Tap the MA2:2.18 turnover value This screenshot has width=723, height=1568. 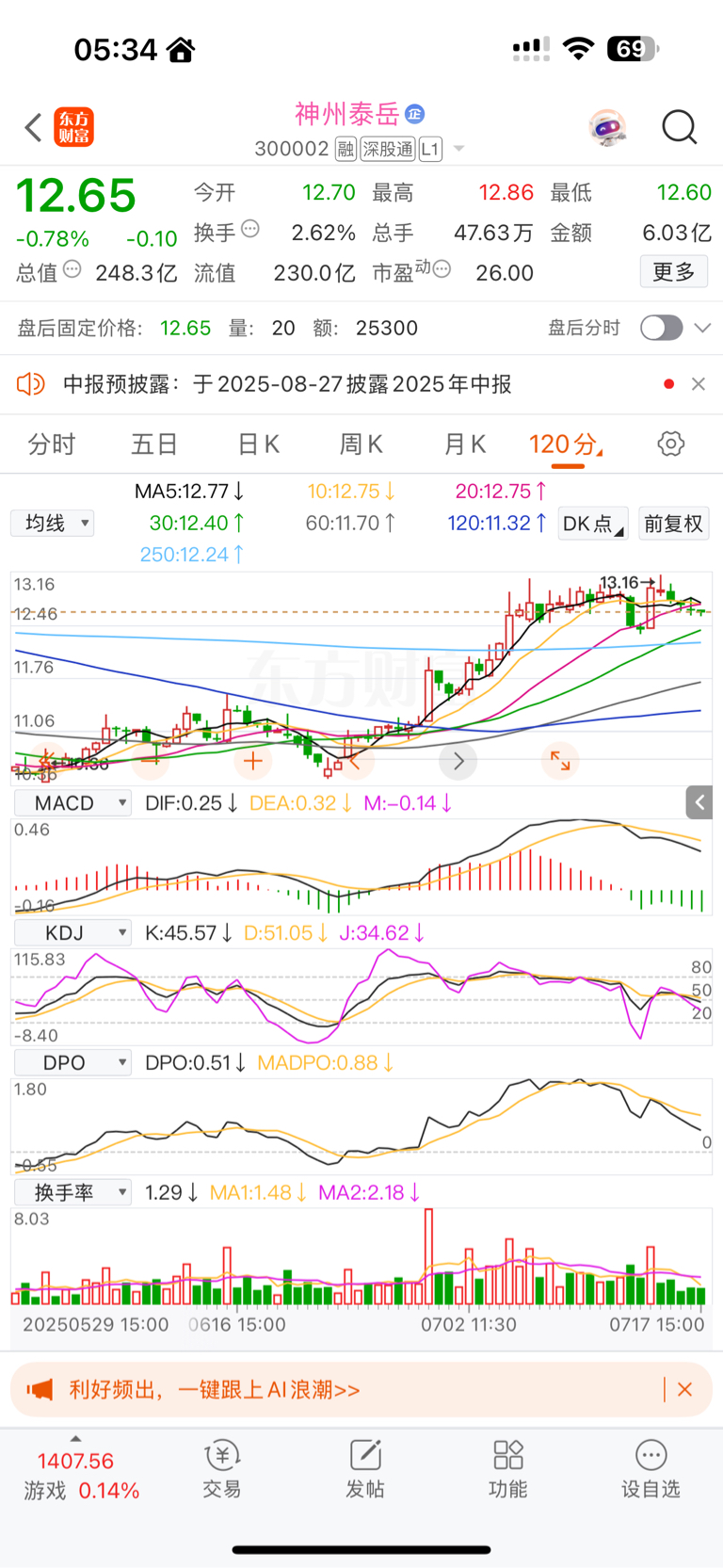click(x=369, y=1193)
